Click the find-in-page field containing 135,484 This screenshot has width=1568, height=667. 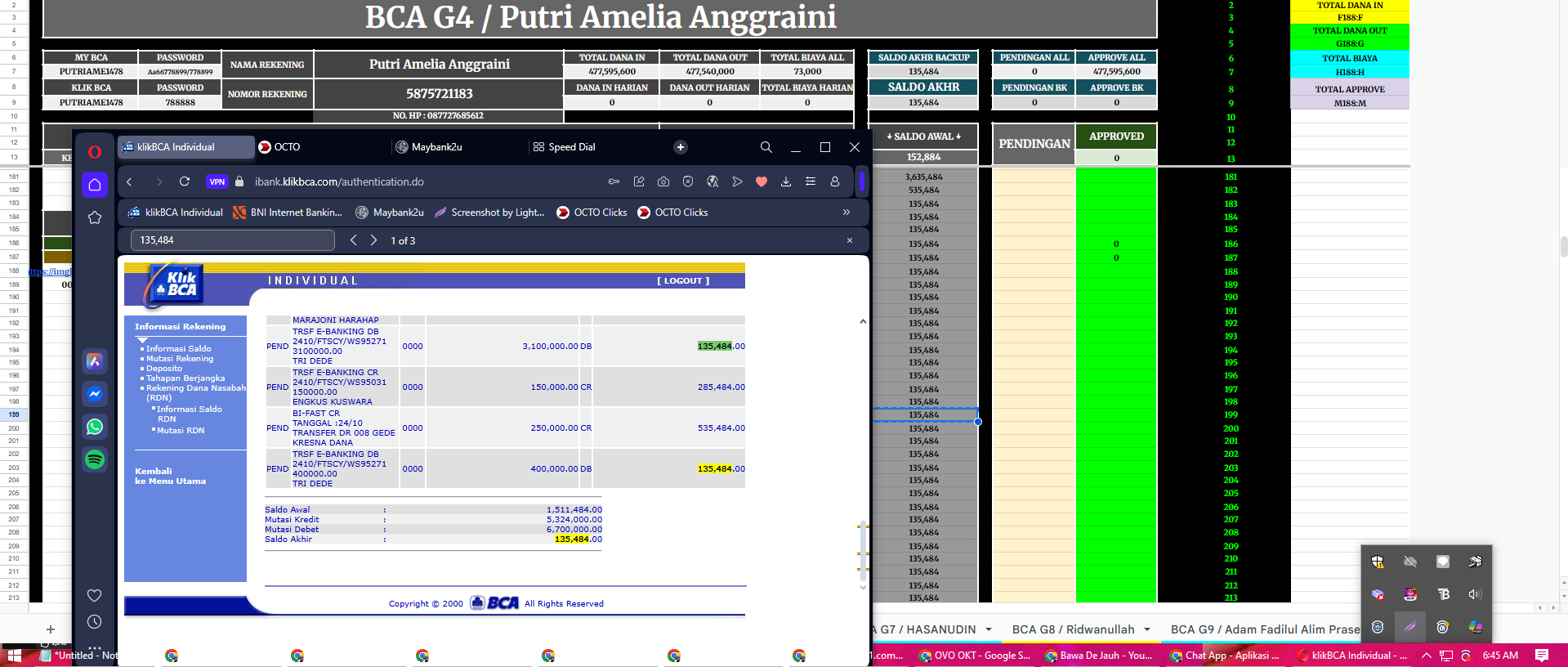233,240
